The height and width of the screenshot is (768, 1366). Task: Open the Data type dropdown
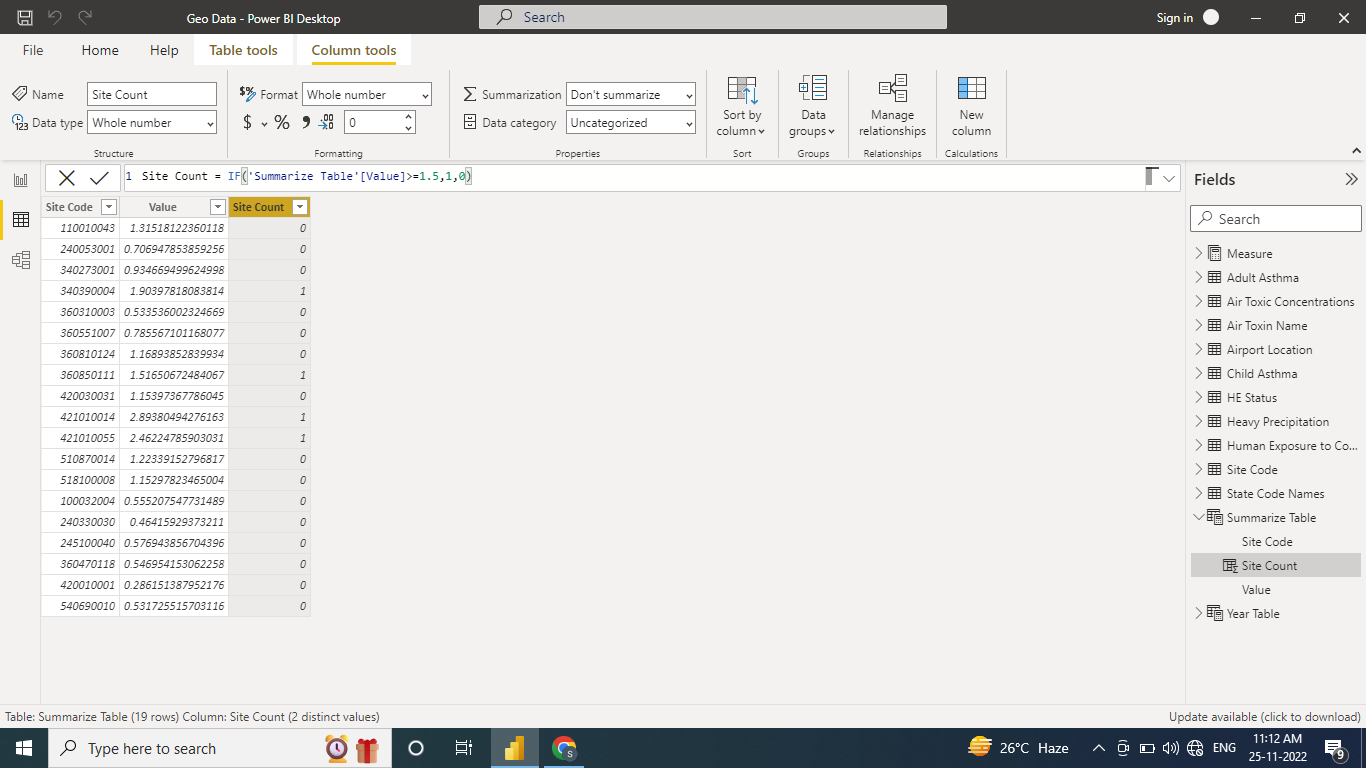(x=152, y=122)
